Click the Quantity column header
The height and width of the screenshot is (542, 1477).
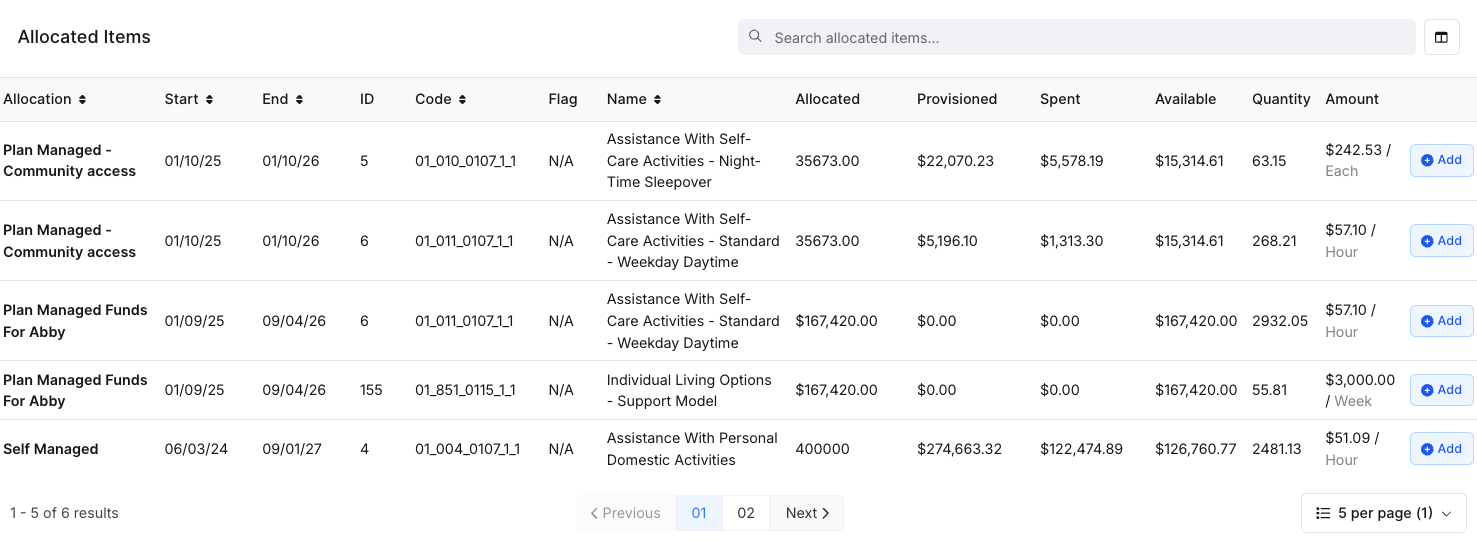(x=1281, y=99)
